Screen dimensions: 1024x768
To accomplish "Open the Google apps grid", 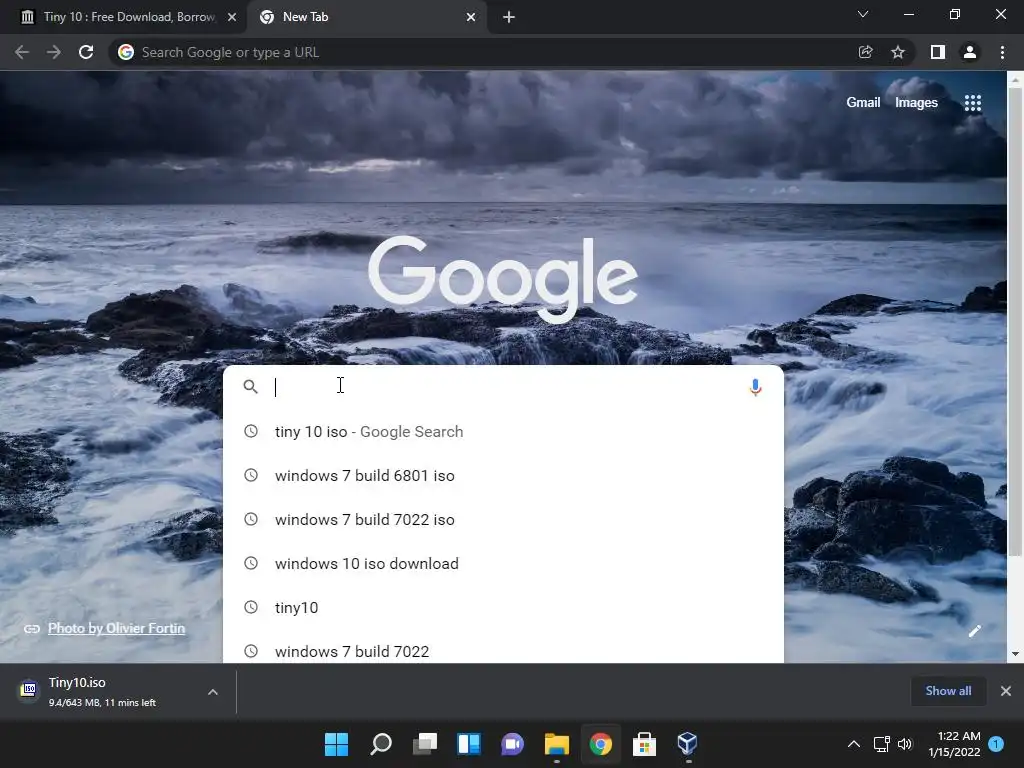I will 972,103.
